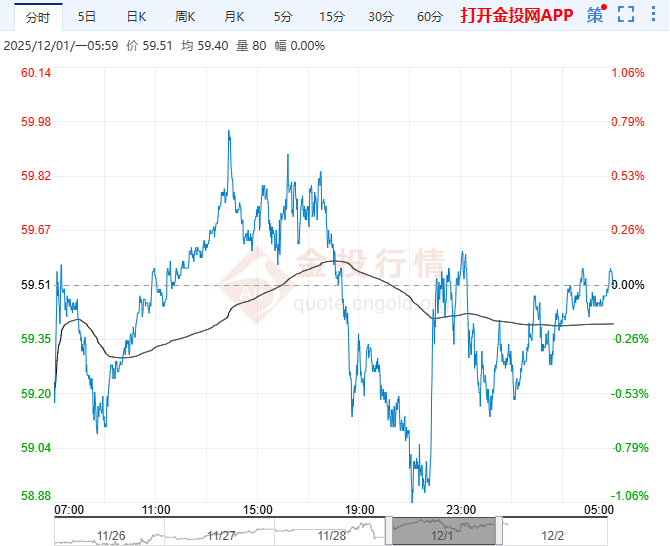Click the 58.88 bottom price label

point(36,496)
